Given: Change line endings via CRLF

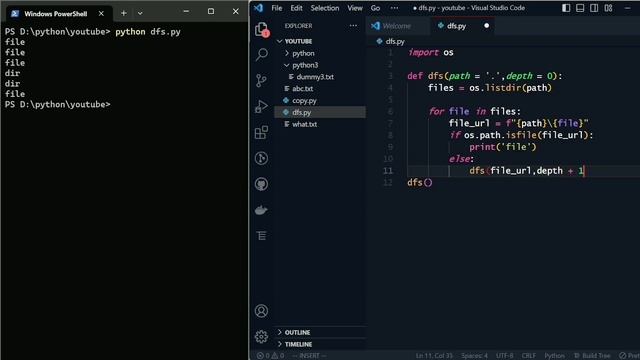Looking at the screenshot, I should (x=529, y=356).
